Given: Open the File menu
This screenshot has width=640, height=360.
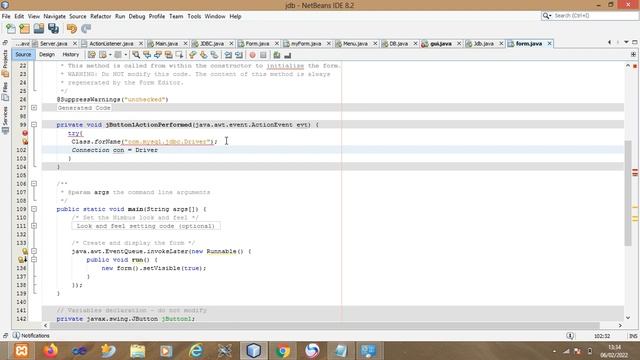Looking at the screenshot, I should pyautogui.click(x=6, y=16).
